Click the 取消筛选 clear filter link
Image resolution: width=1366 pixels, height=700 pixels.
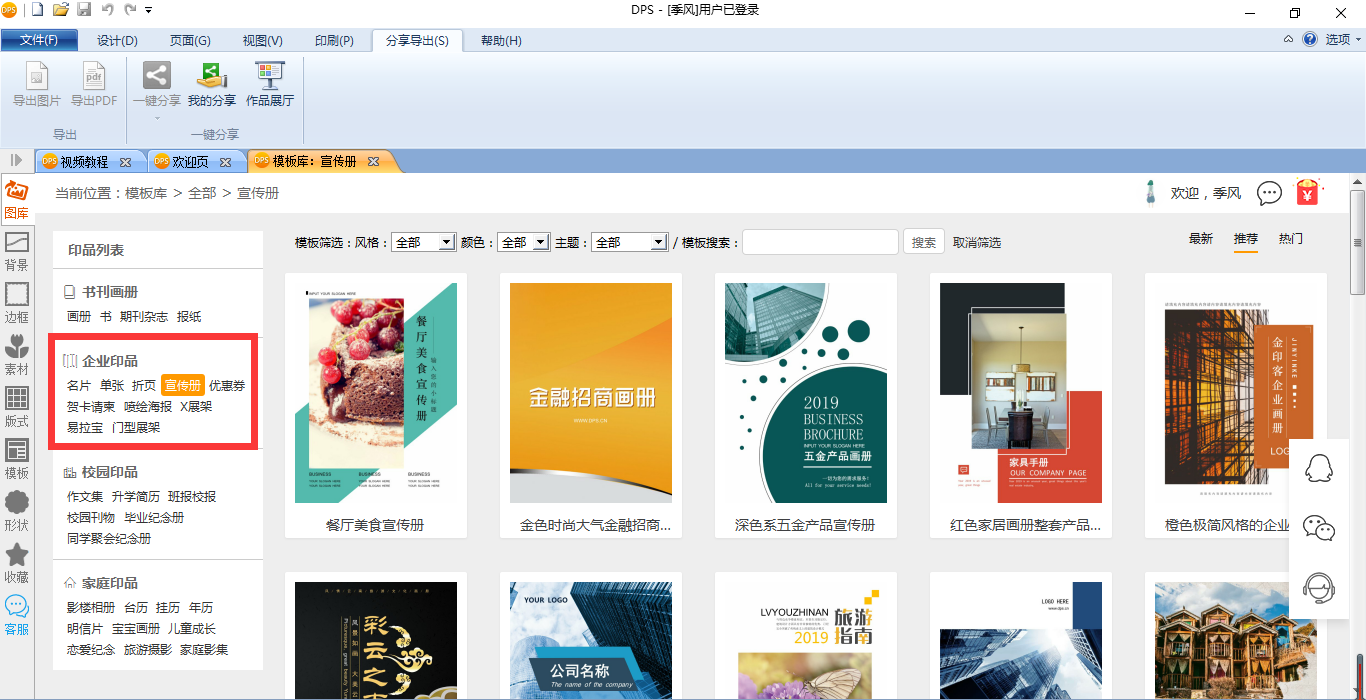[x=976, y=242]
